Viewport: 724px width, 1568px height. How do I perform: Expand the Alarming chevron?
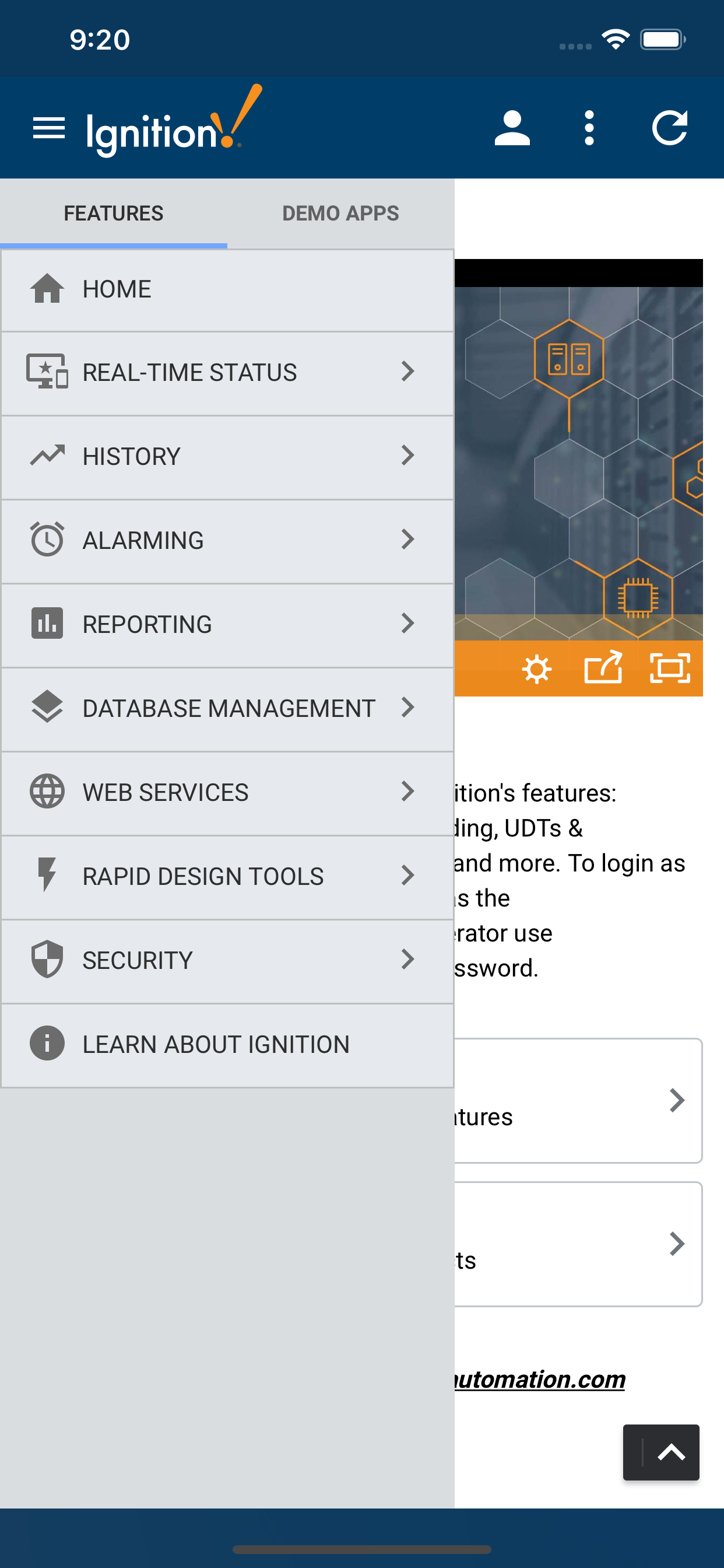click(x=407, y=540)
